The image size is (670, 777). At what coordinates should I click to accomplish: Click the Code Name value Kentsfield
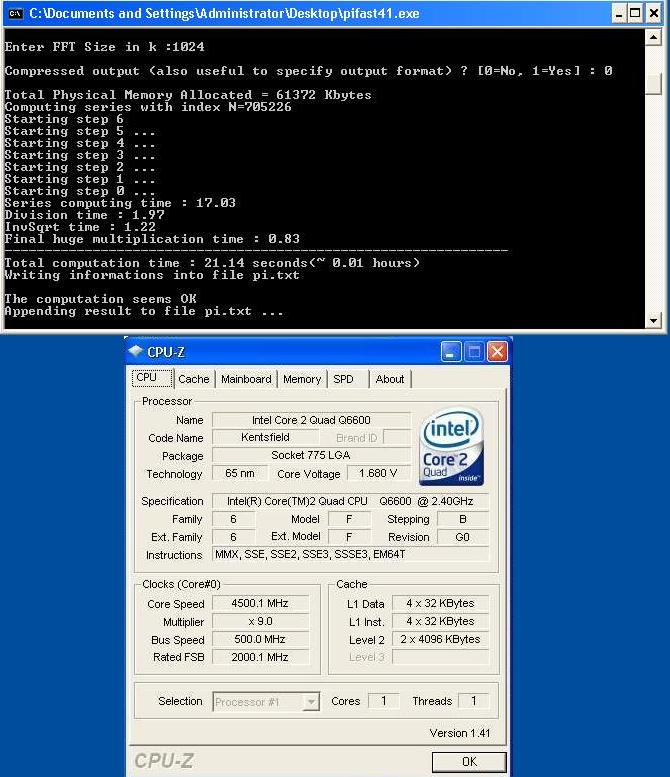tap(266, 437)
